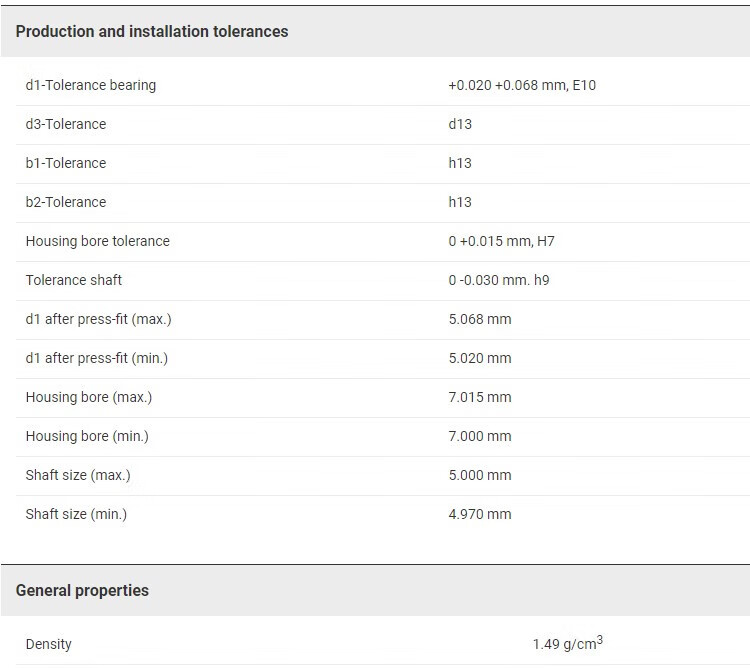750x668 pixels.
Task: Collapse the Production and installation tolerances section
Action: [152, 31]
